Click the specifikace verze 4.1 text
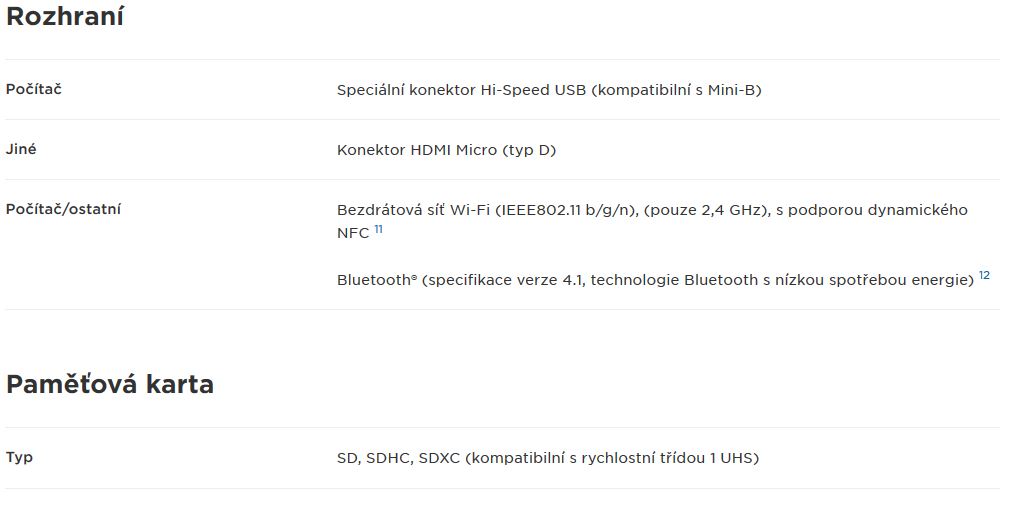 point(503,280)
